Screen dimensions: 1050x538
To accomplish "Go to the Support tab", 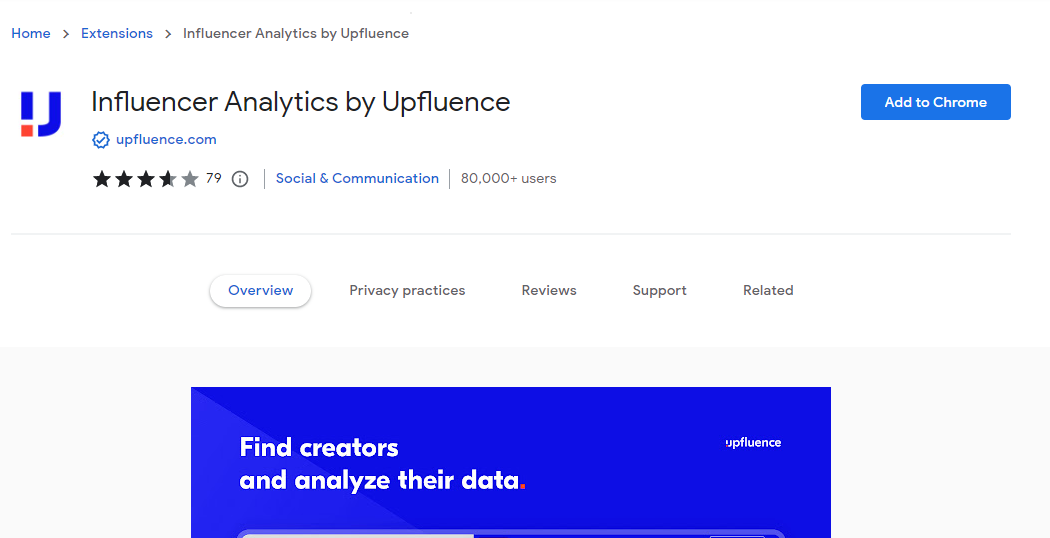I will click(x=660, y=291).
